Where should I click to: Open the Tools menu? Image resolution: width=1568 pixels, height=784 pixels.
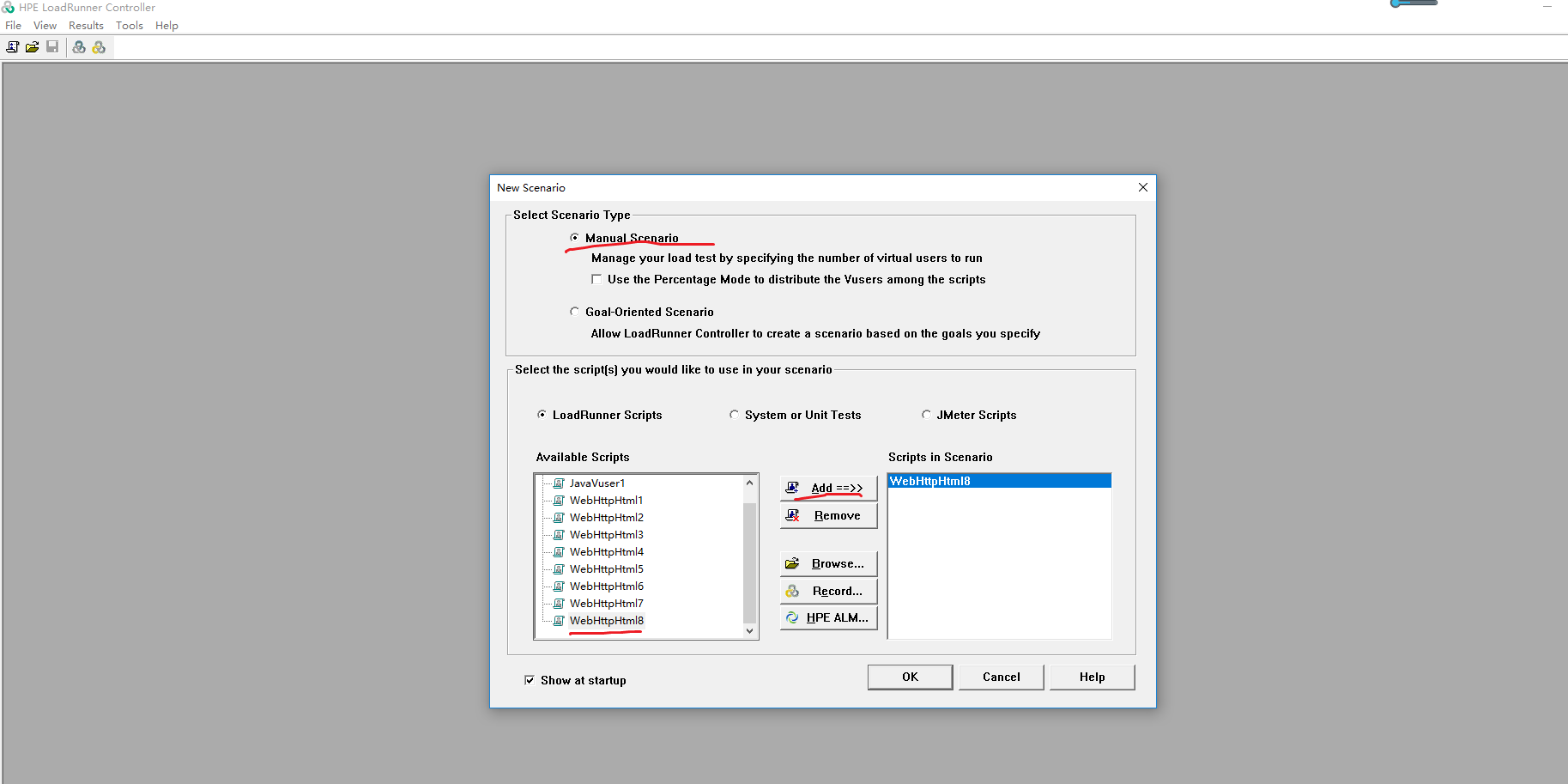130,26
